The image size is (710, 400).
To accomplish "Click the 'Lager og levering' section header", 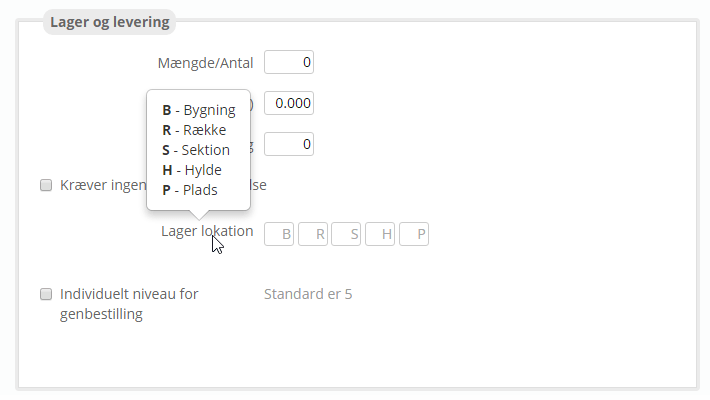I will click(x=110, y=22).
